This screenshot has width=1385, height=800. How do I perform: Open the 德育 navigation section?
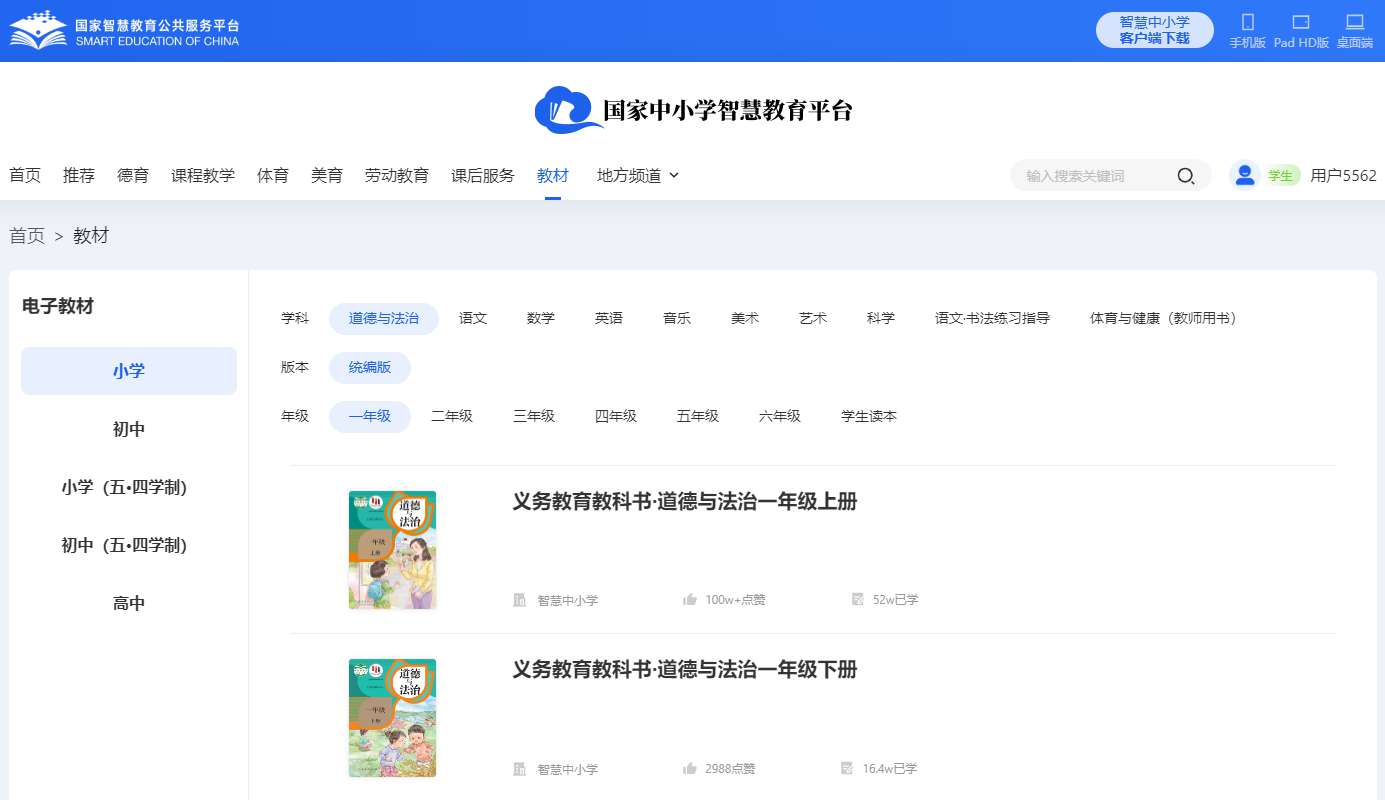132,175
